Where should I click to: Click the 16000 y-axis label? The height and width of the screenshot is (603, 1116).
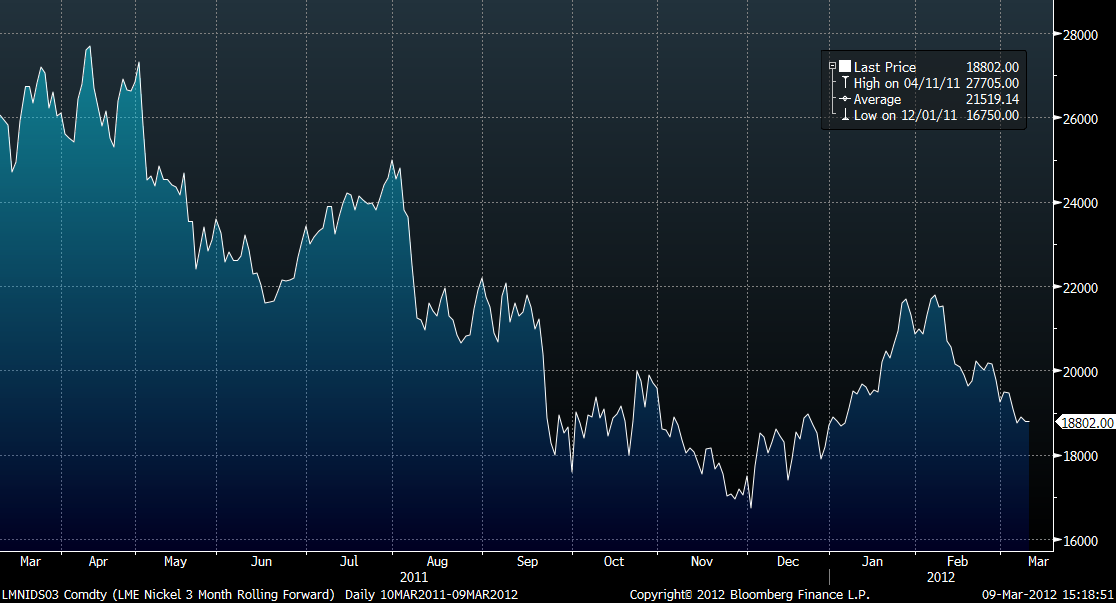point(1080,541)
